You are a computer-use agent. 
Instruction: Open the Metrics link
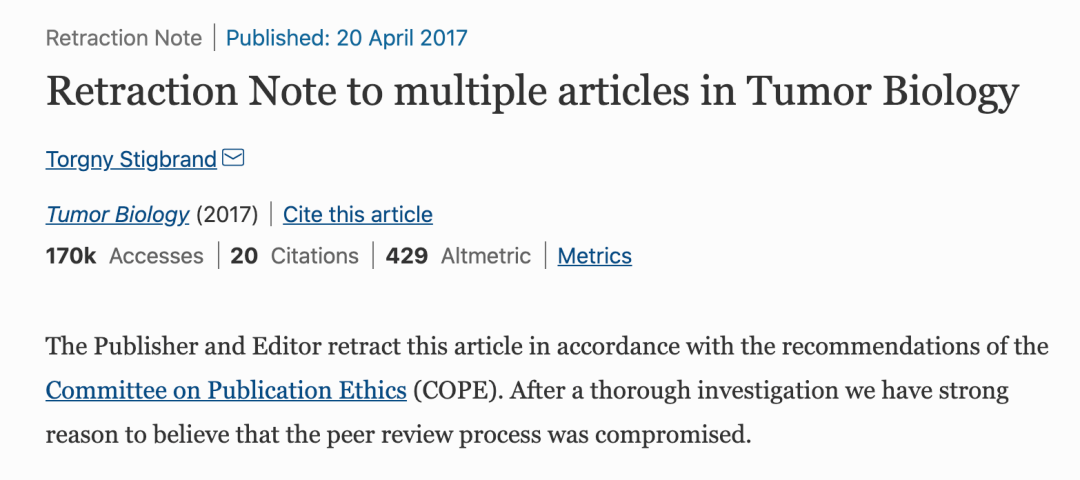pos(594,256)
